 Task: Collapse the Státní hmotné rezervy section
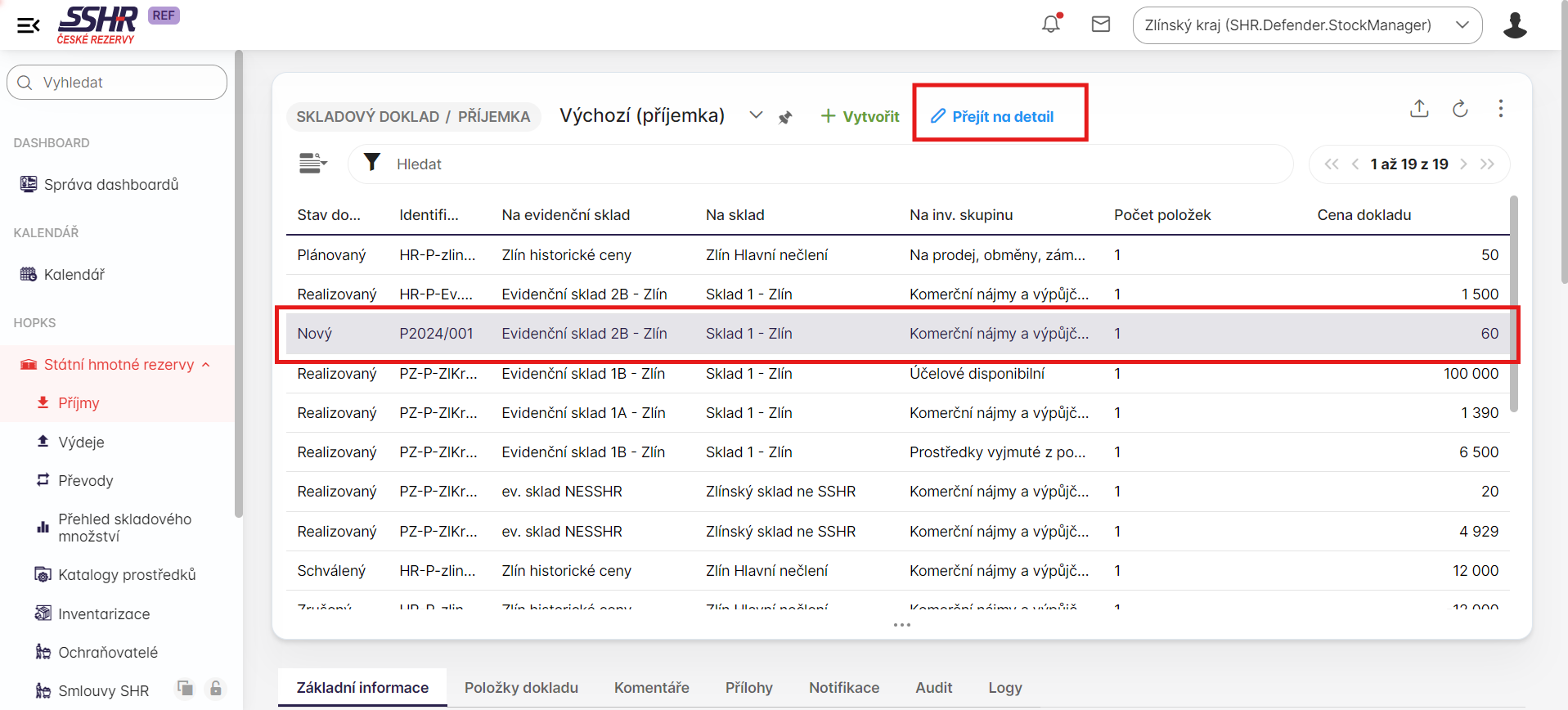[x=206, y=365]
